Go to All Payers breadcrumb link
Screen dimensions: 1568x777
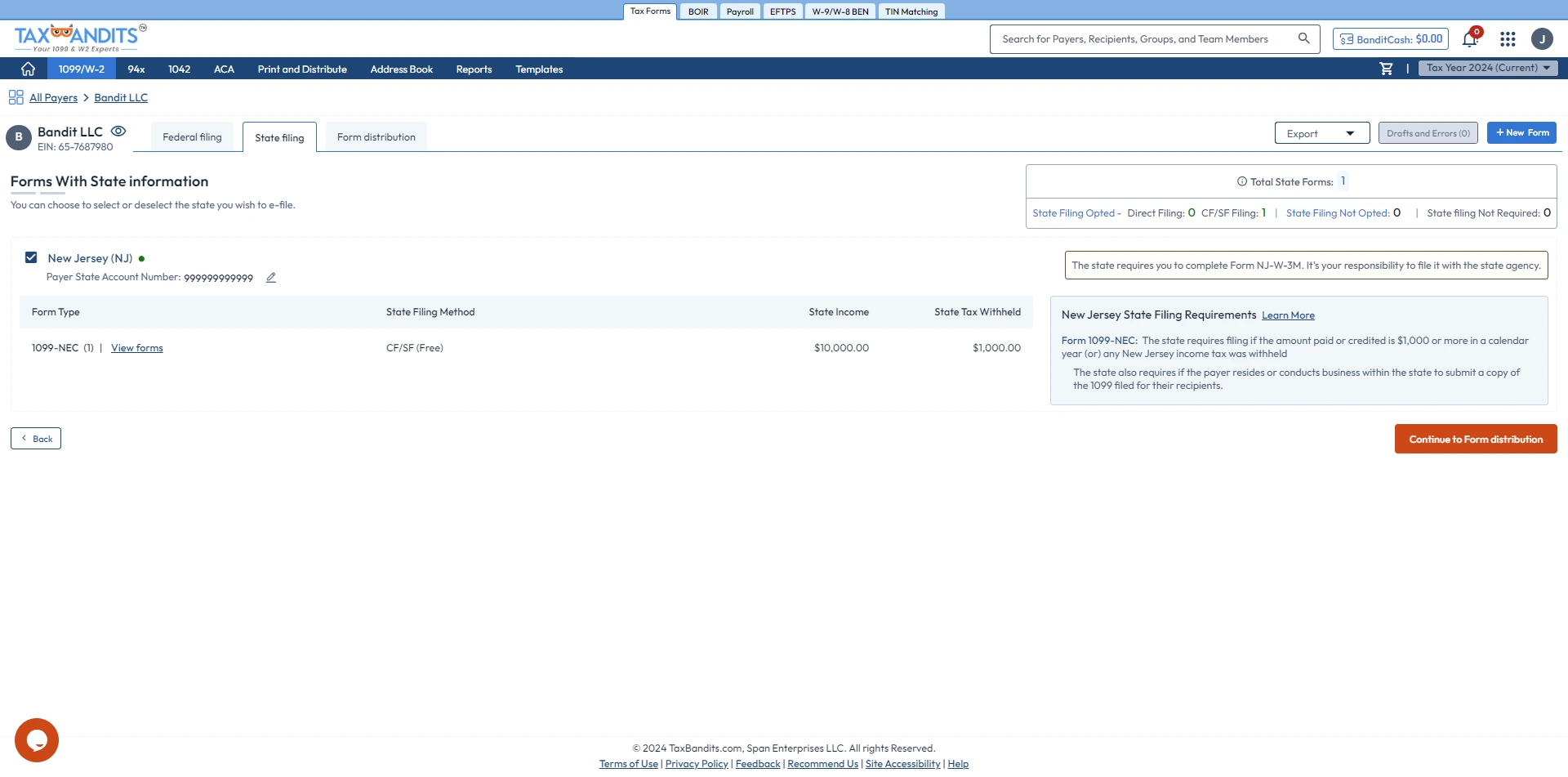tap(53, 97)
